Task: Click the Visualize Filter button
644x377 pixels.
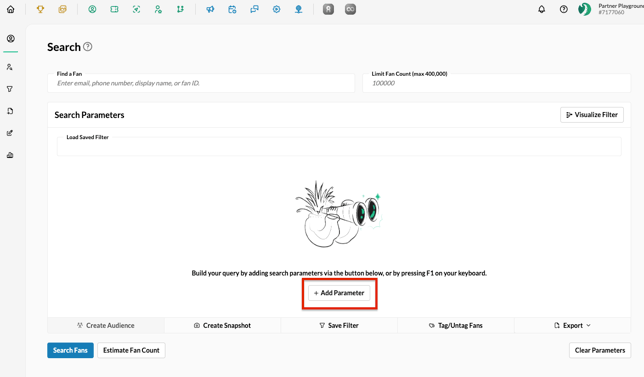Action: coord(592,115)
